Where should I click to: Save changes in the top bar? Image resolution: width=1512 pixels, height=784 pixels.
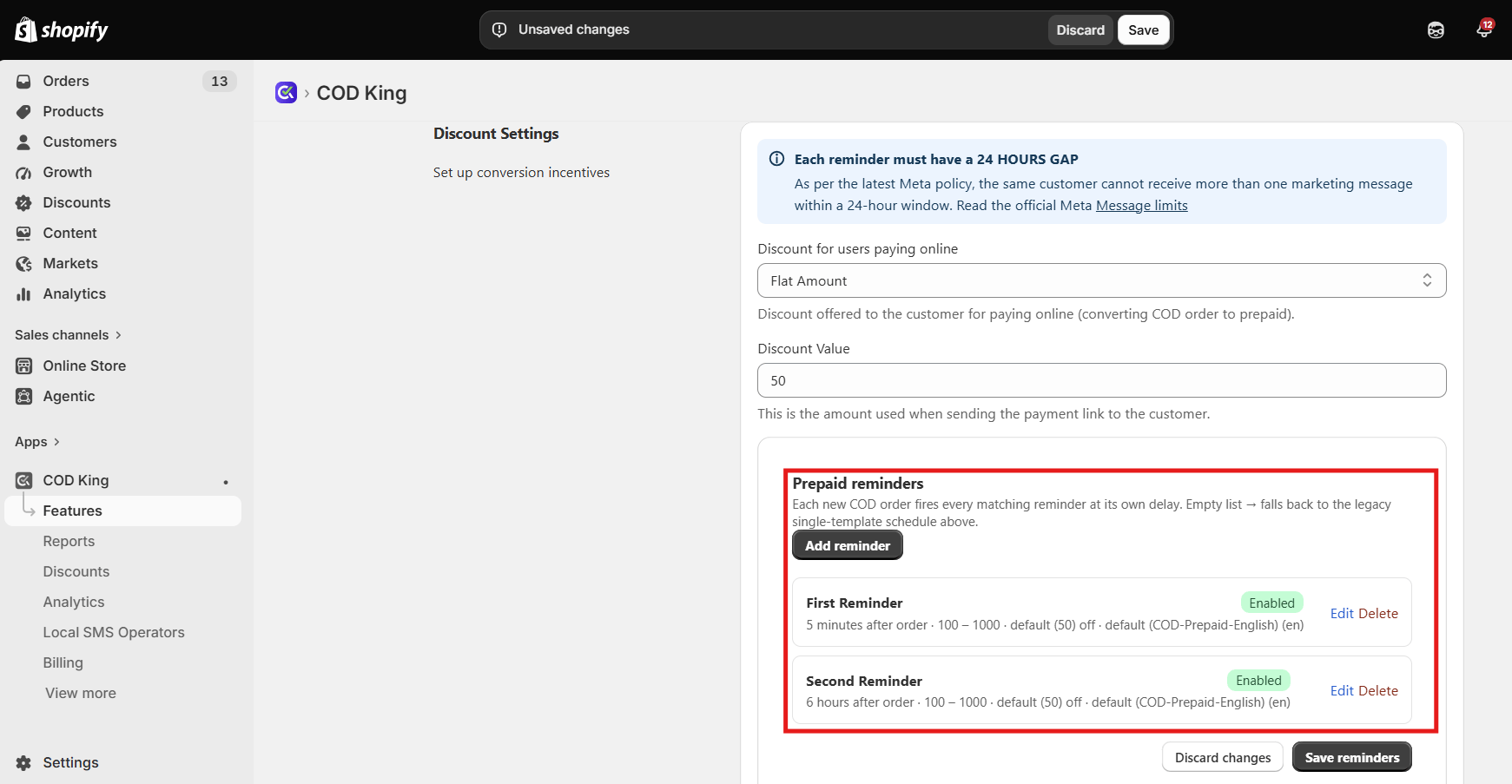click(1143, 30)
